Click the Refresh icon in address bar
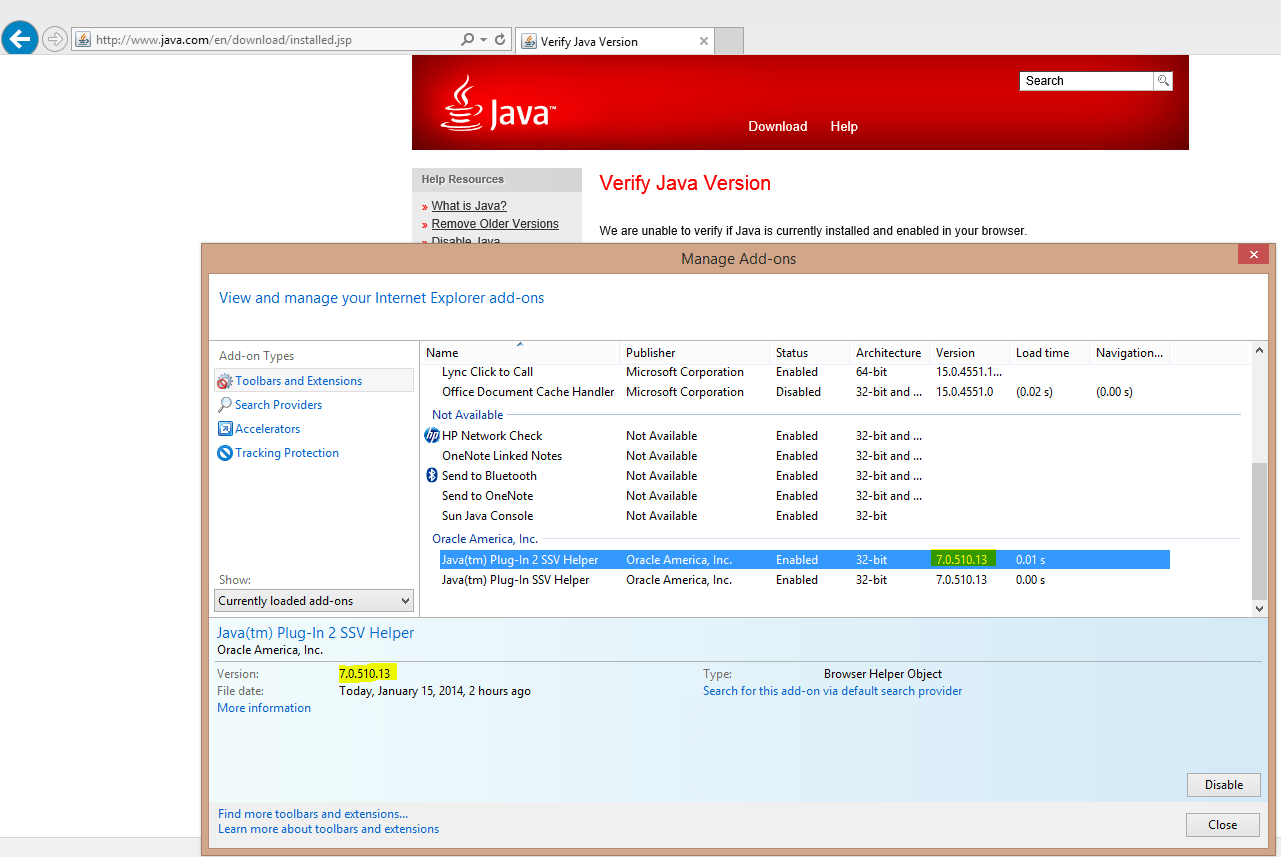1281x857 pixels. [x=500, y=40]
